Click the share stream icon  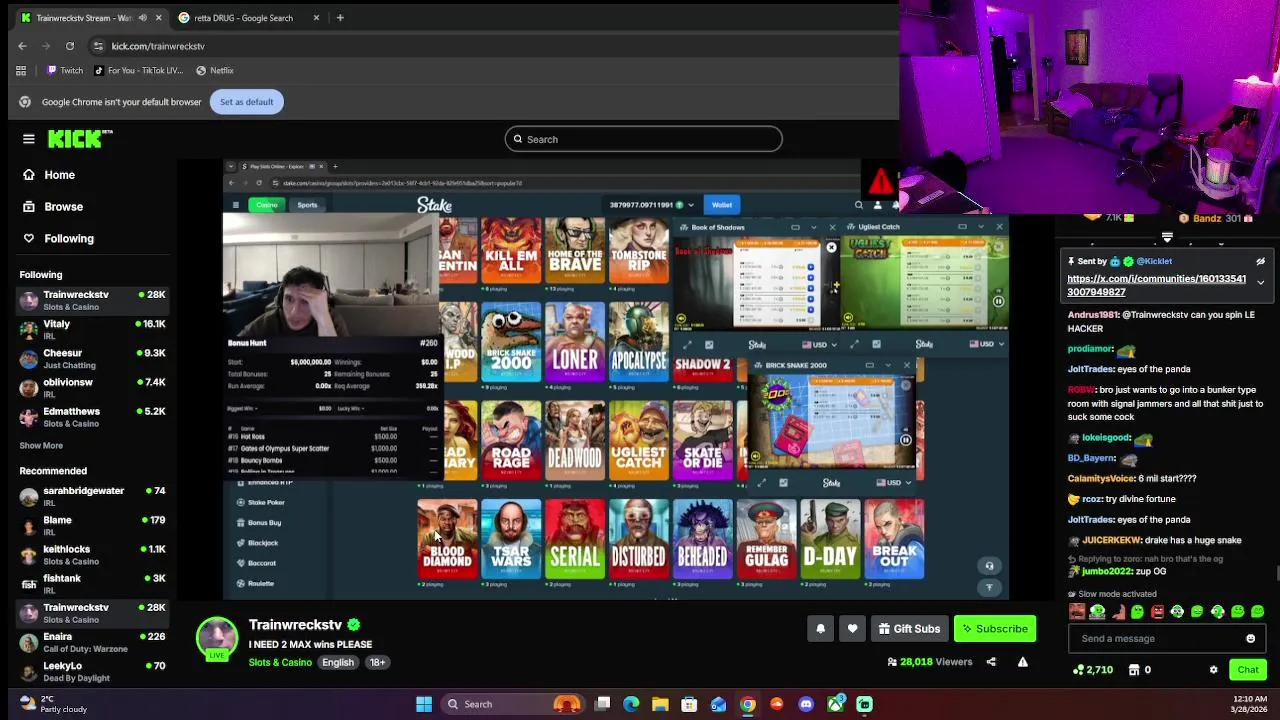tap(991, 662)
